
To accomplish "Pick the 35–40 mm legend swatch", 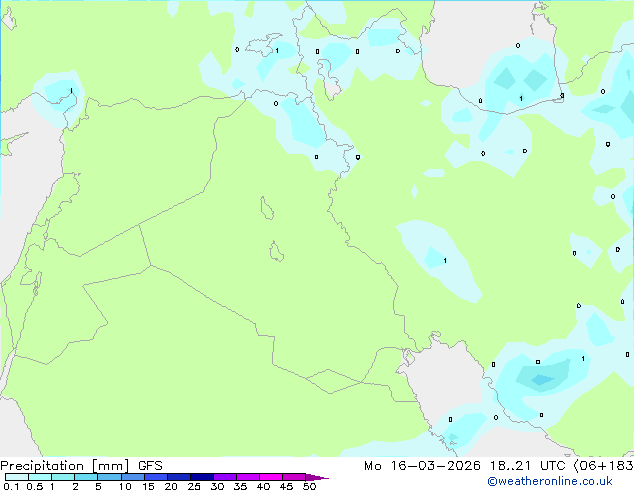I will click(248, 477).
